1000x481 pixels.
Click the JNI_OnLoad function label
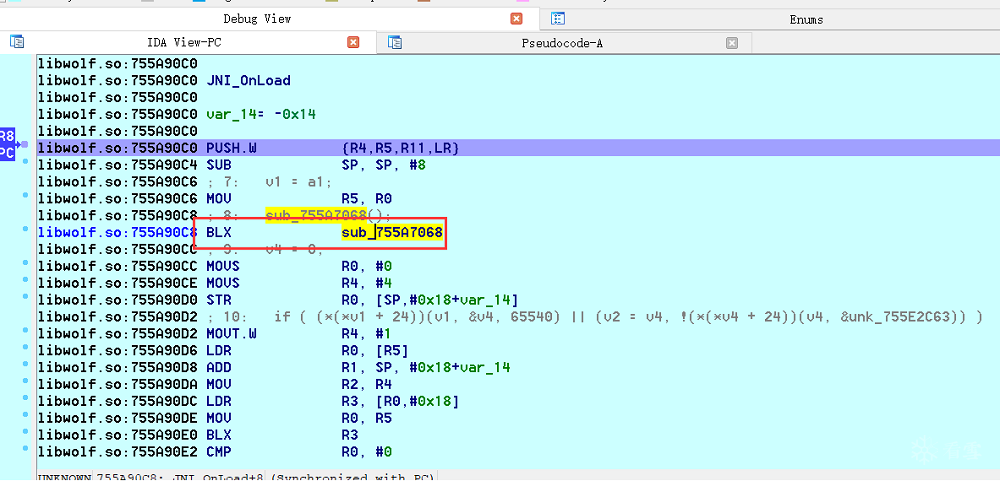249,80
